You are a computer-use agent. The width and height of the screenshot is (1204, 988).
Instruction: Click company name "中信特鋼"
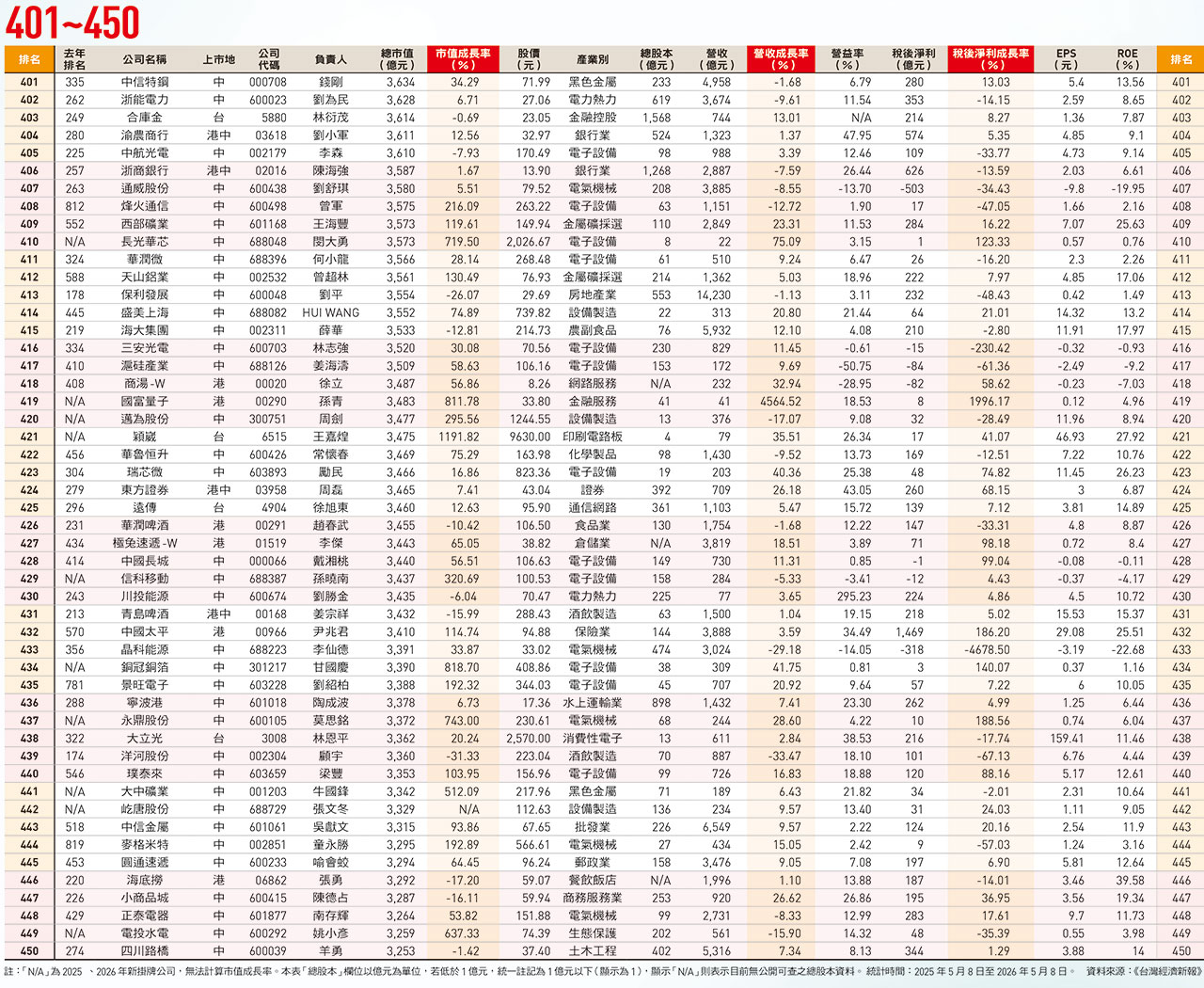[145, 82]
